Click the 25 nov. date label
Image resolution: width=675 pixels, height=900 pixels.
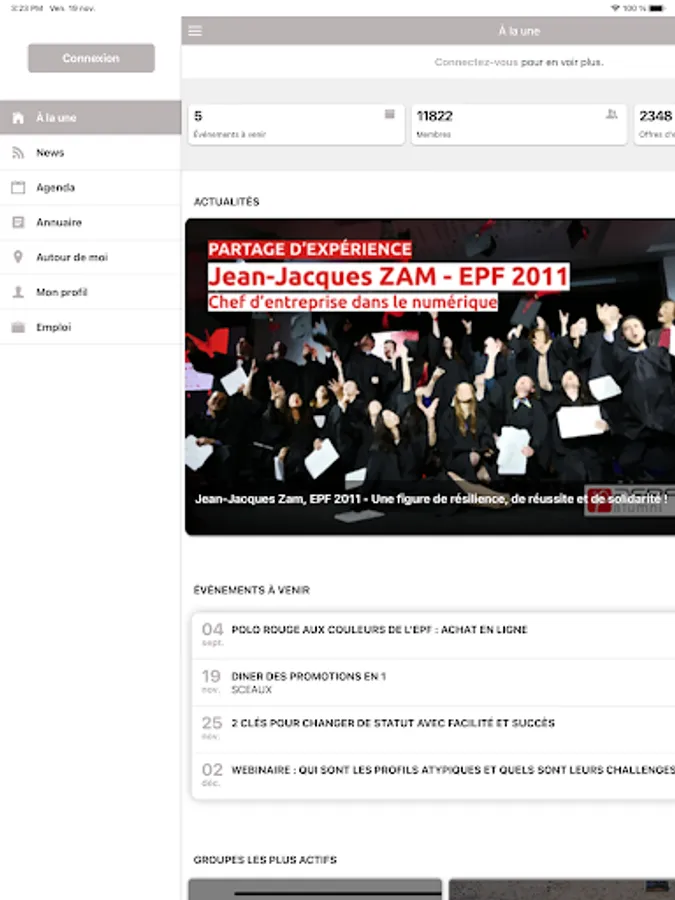(x=212, y=728)
